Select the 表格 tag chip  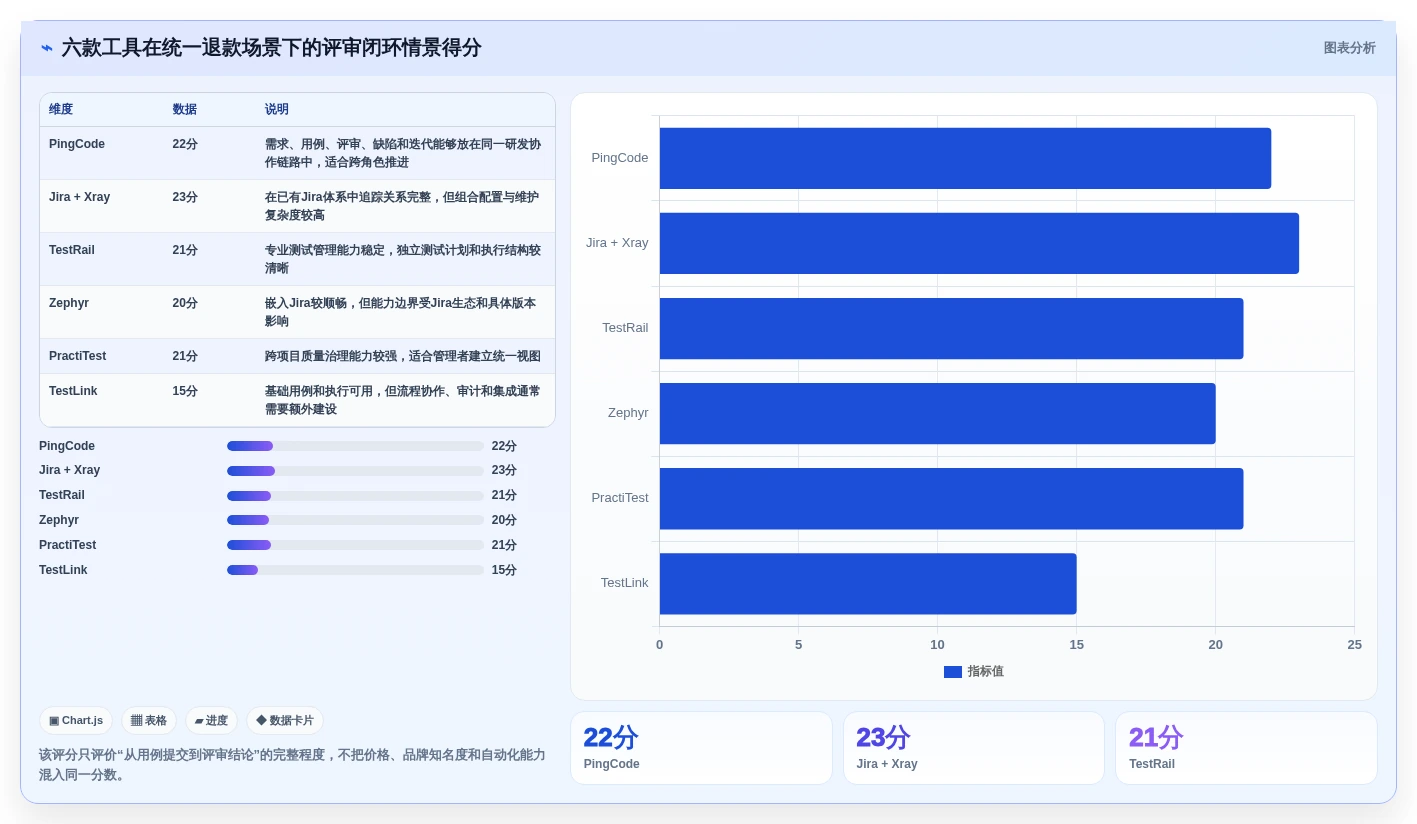coord(149,720)
